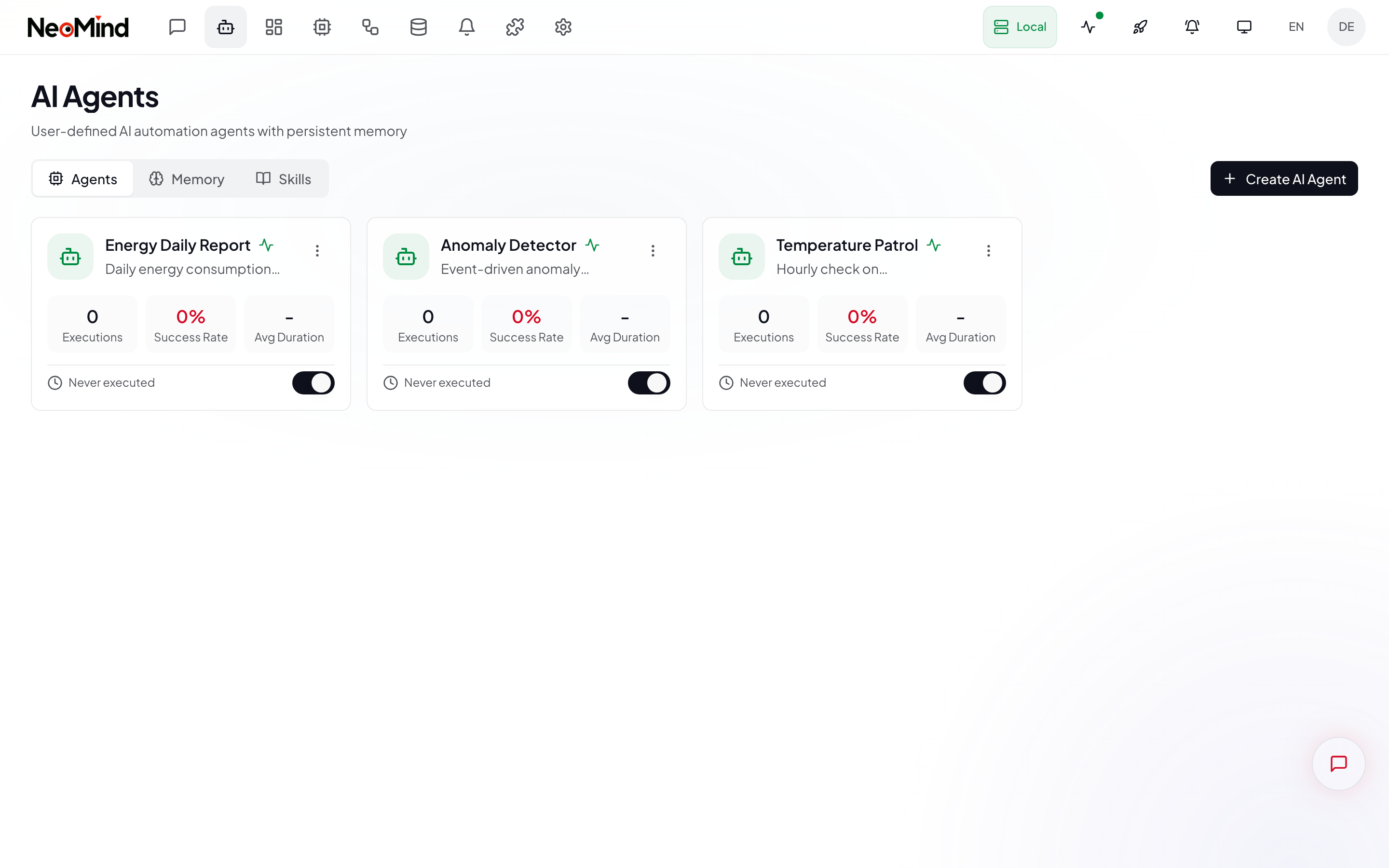Viewport: 1389px width, 868px height.
Task: Click clock icon on Anomaly Detector card
Action: [x=390, y=383]
